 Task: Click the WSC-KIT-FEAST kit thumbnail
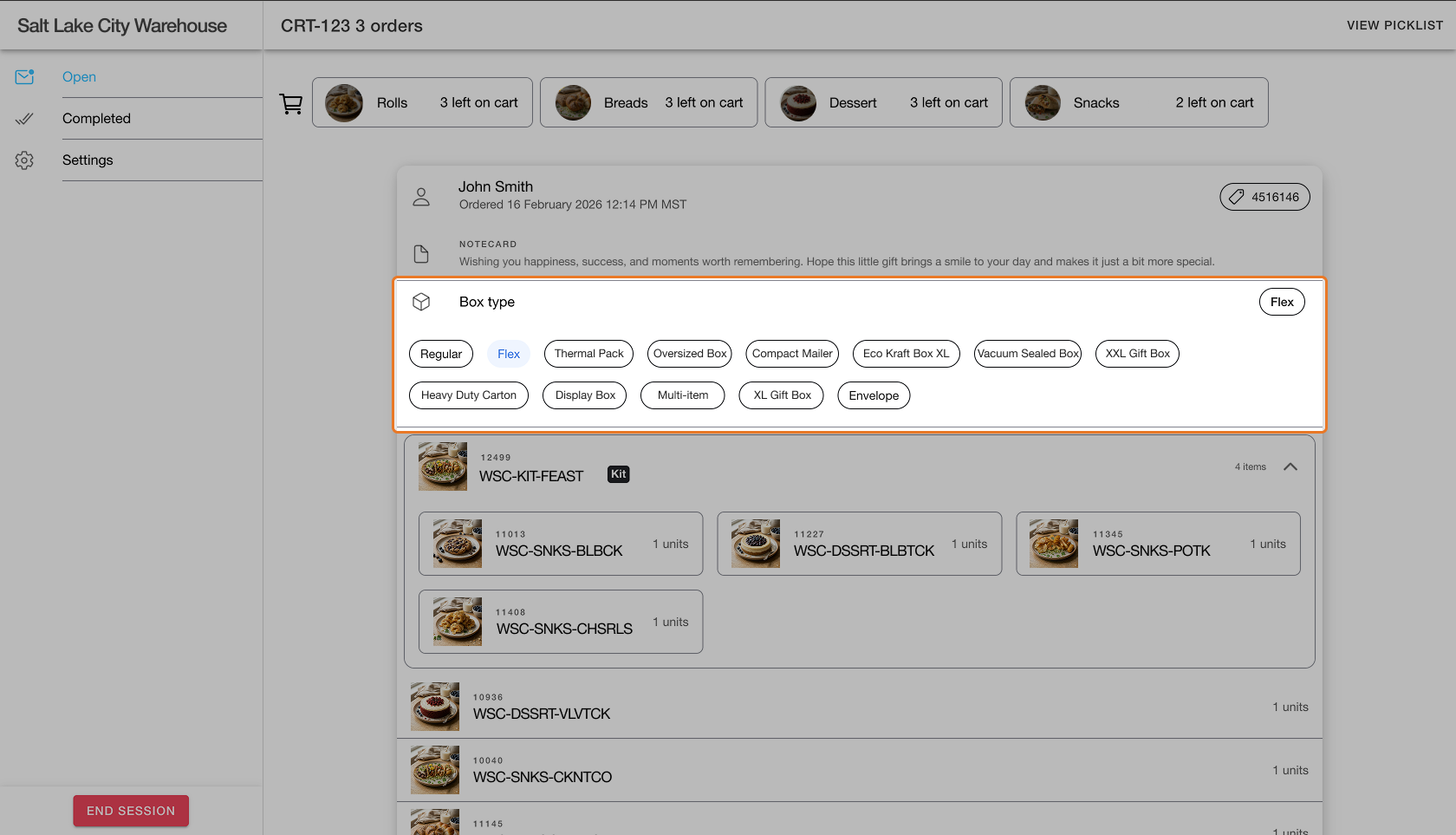point(443,466)
